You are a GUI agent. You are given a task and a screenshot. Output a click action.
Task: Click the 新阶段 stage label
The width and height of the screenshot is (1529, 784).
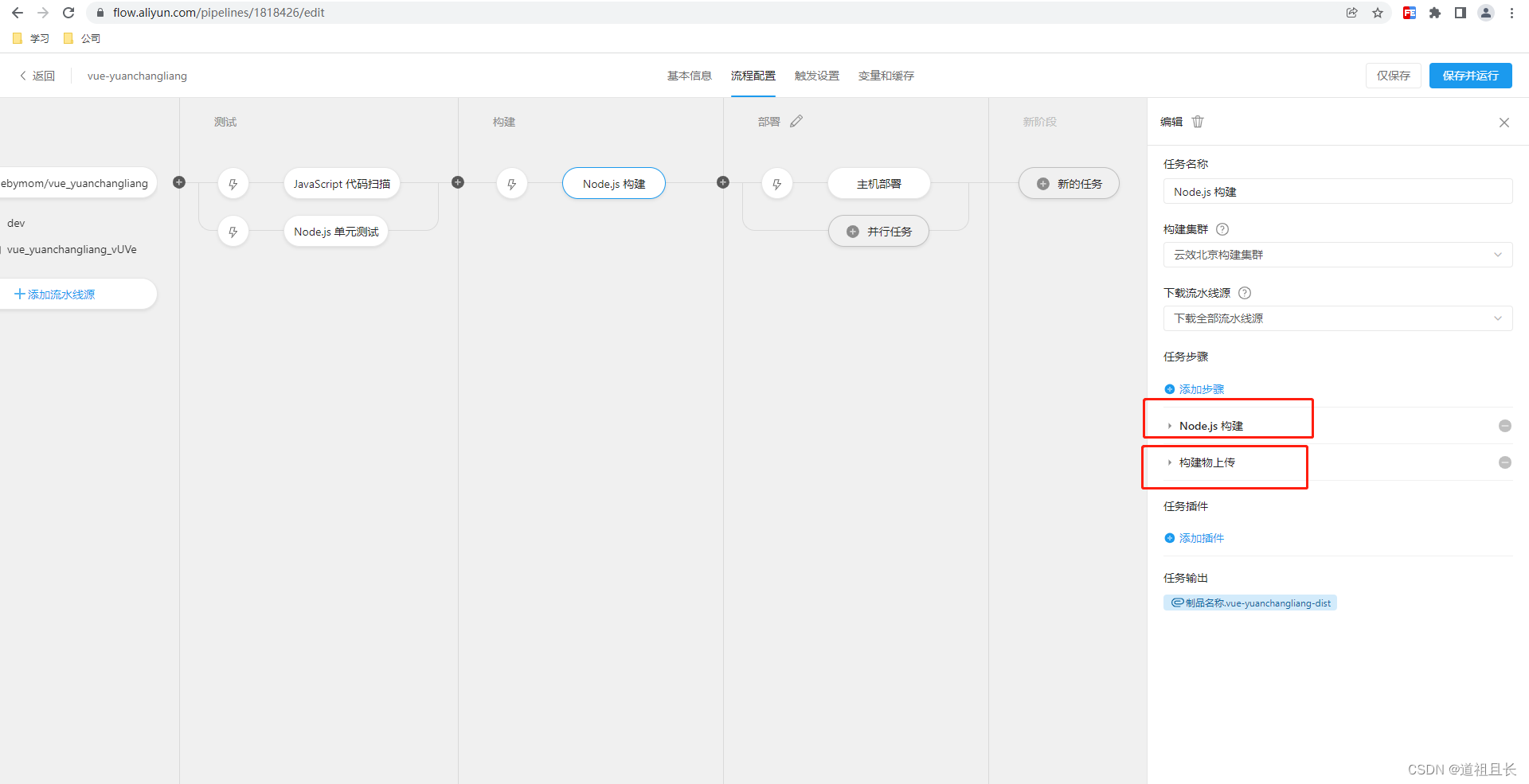click(x=1040, y=122)
